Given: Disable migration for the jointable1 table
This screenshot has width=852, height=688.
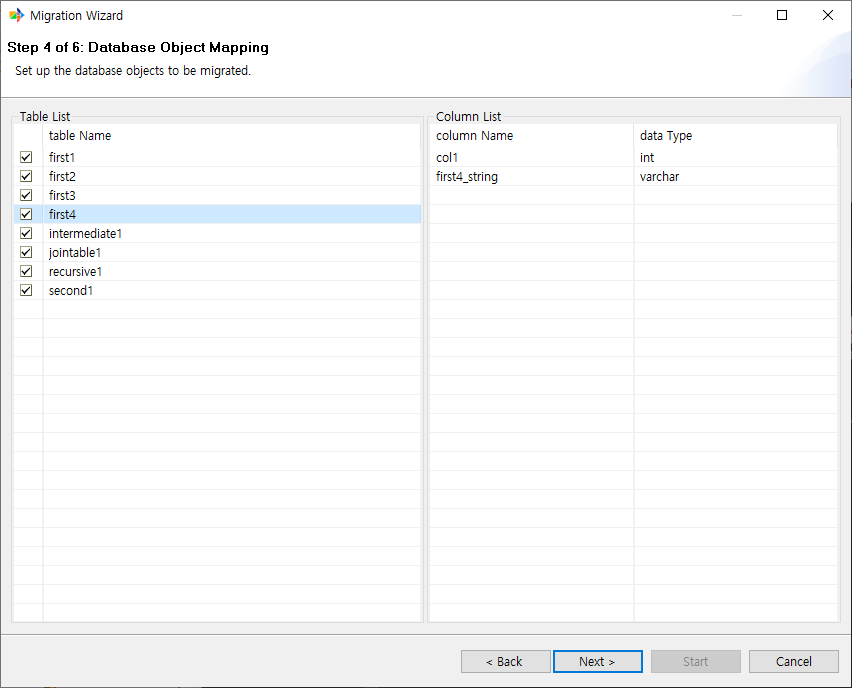Looking at the screenshot, I should 25,252.
